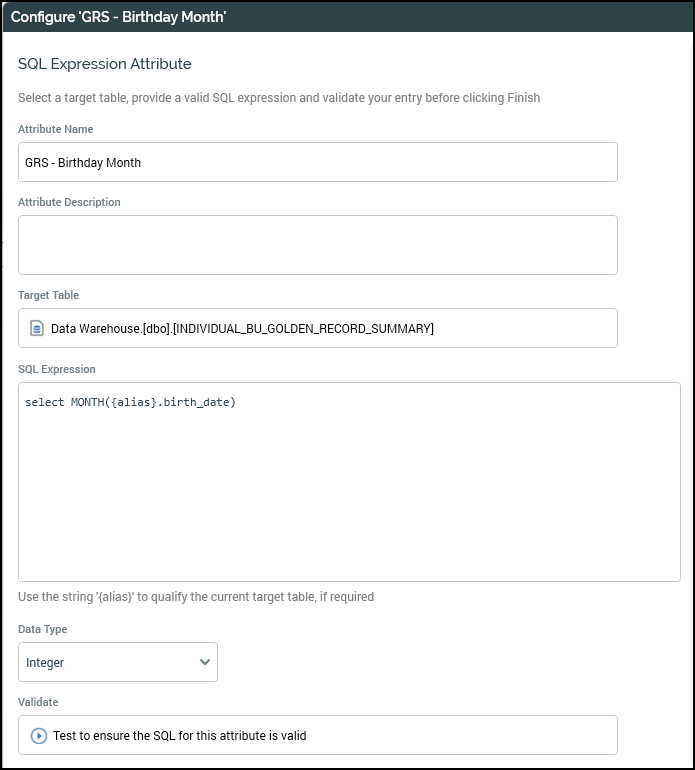
Task: Click 'Test to ensure the SQL' validation text
Action: pos(180,735)
